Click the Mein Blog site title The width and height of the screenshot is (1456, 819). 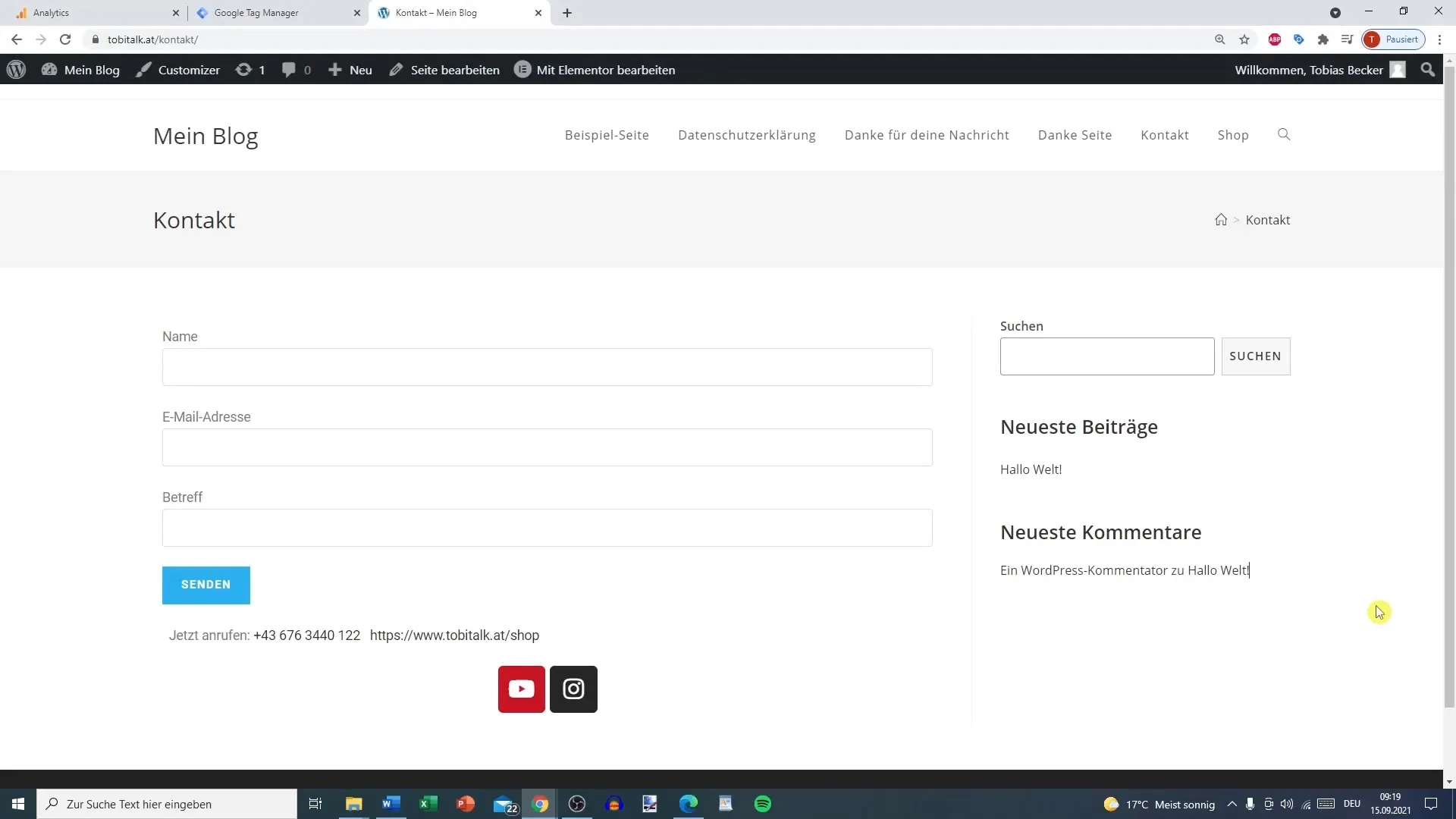[x=206, y=136]
